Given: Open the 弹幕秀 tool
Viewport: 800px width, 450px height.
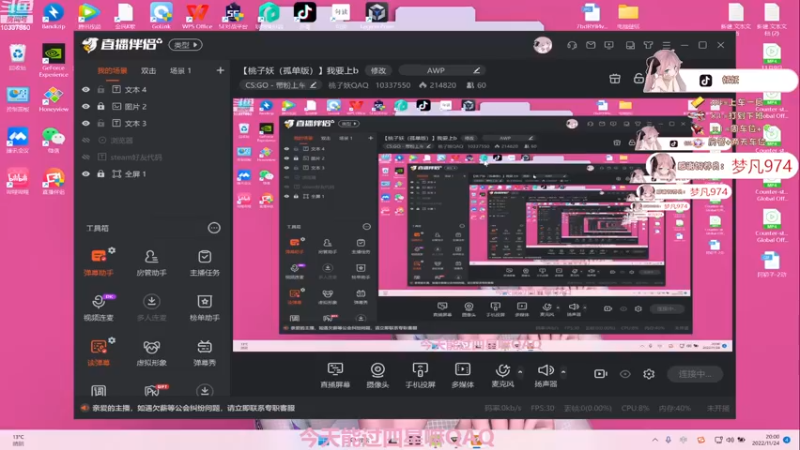Looking at the screenshot, I should (x=205, y=352).
